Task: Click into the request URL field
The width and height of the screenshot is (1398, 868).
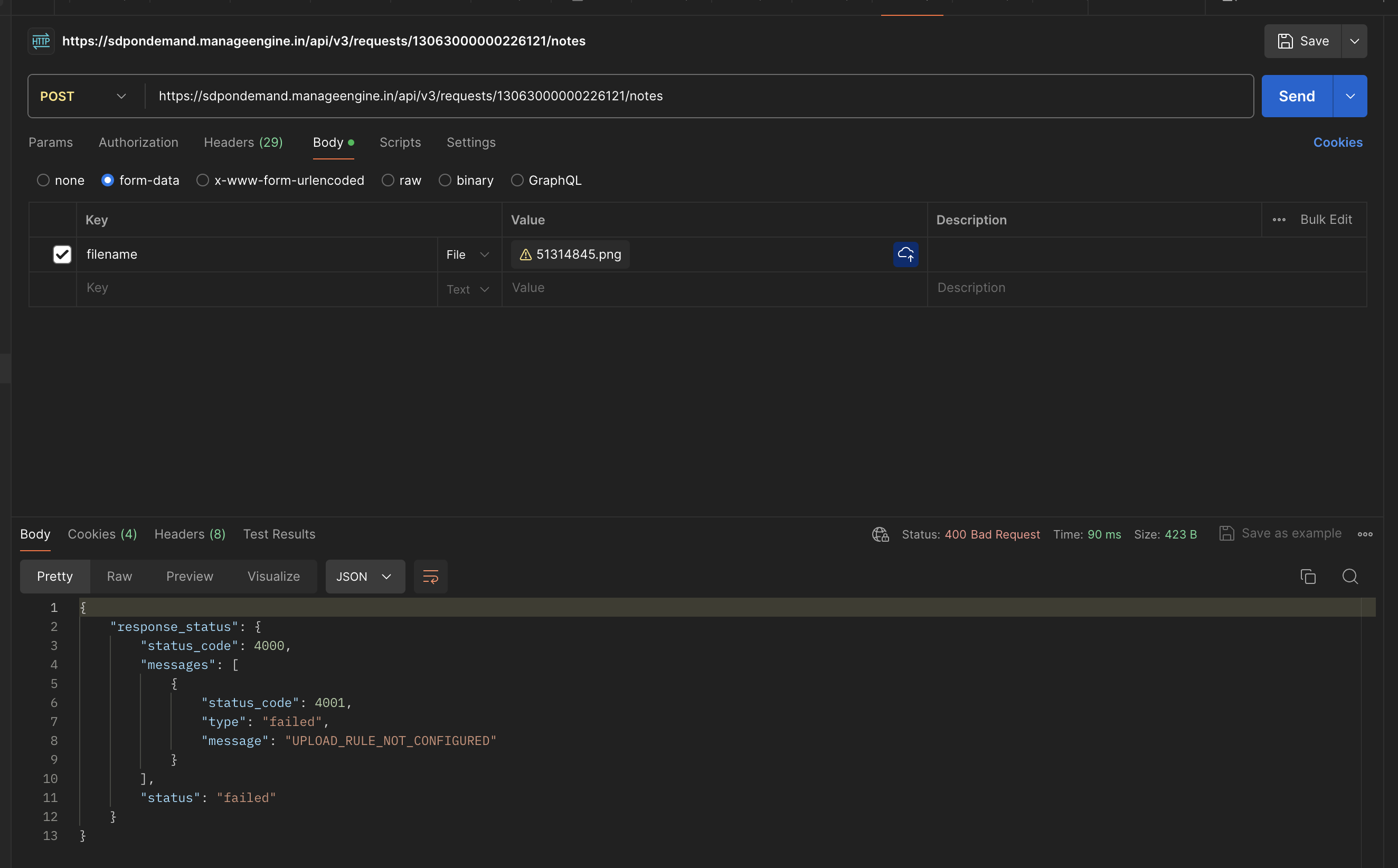Action: tap(688, 97)
